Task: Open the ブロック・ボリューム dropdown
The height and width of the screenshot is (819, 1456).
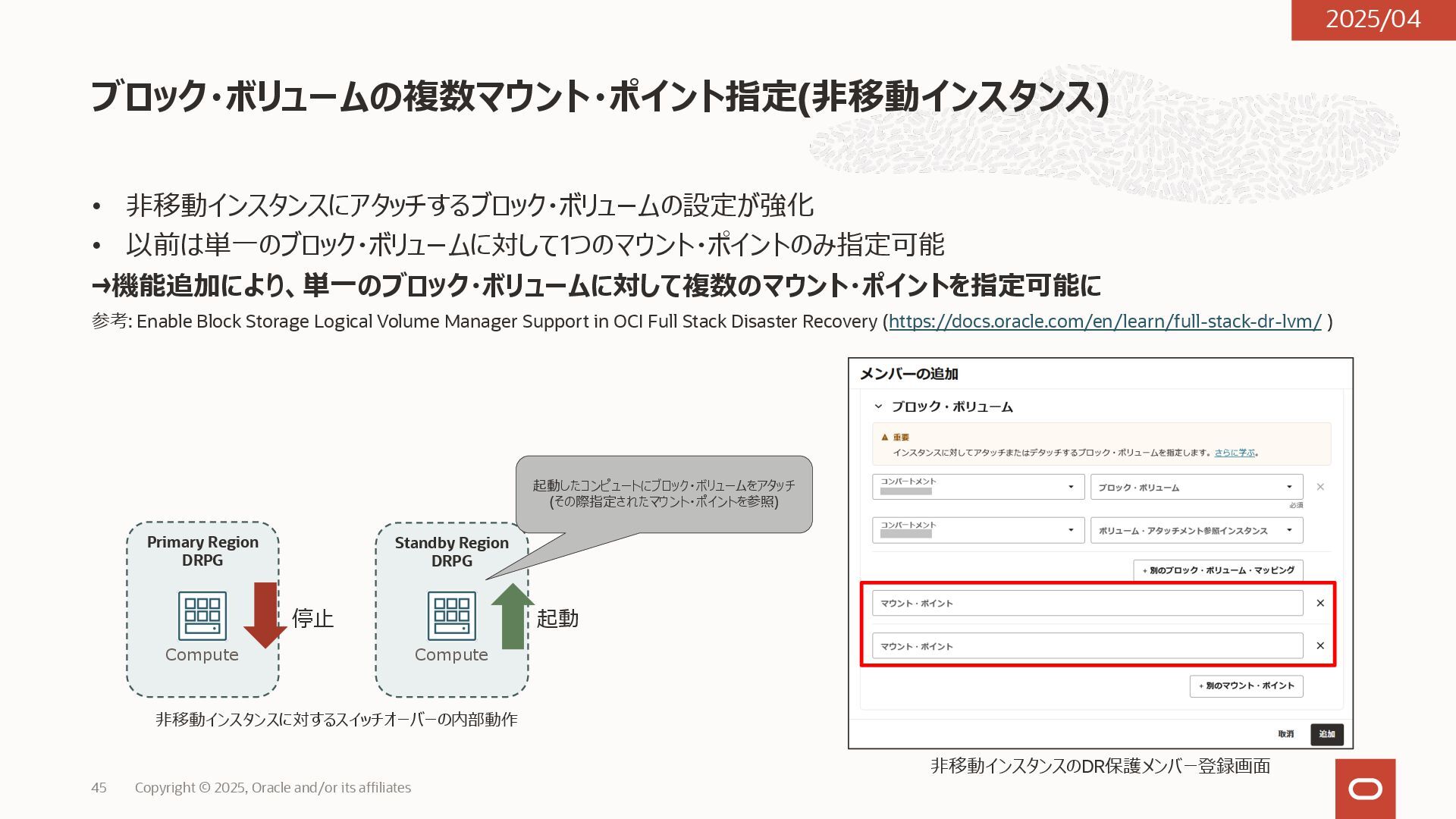Action: coord(1197,487)
